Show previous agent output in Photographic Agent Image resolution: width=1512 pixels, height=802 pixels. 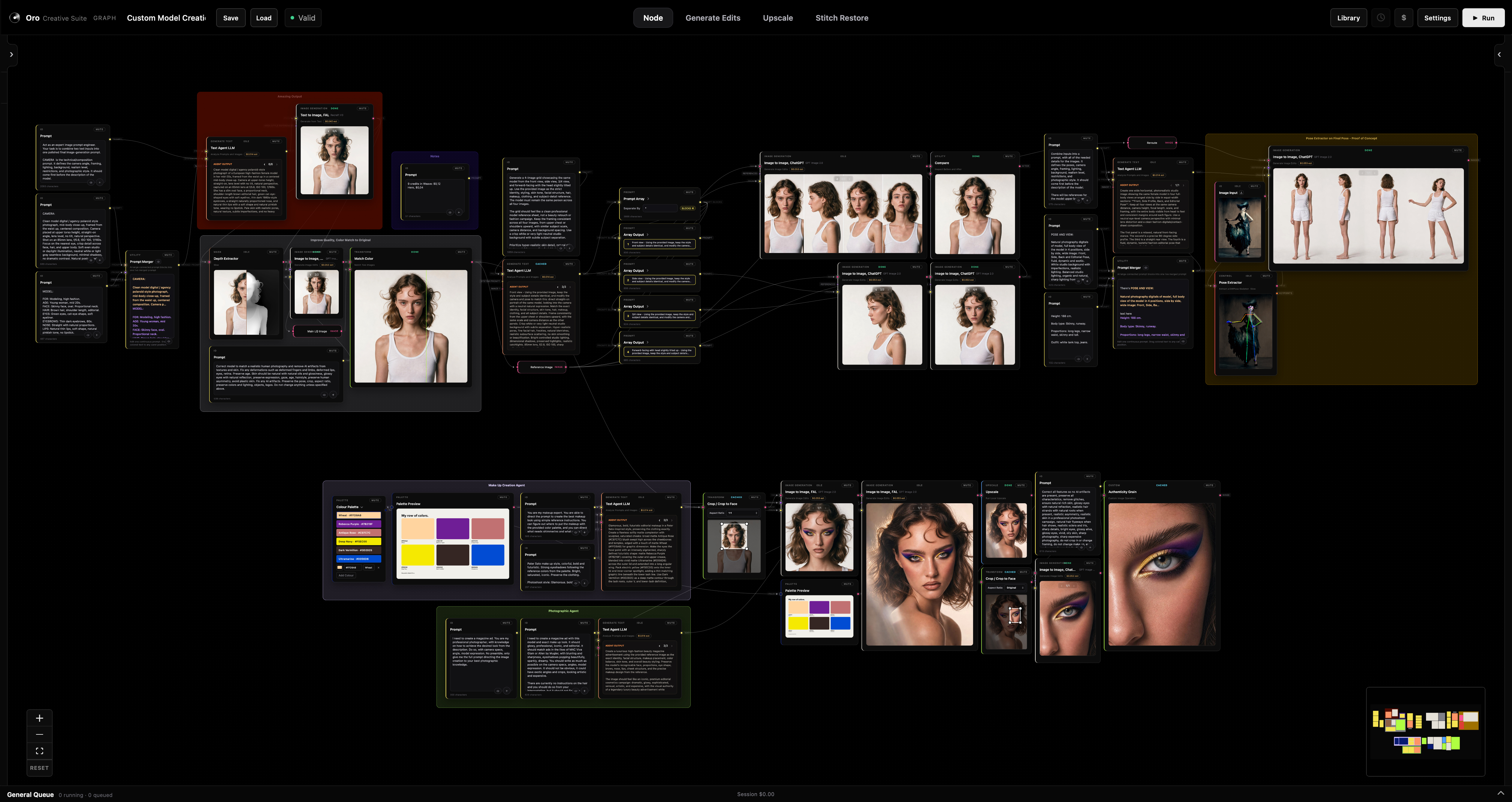click(x=659, y=645)
